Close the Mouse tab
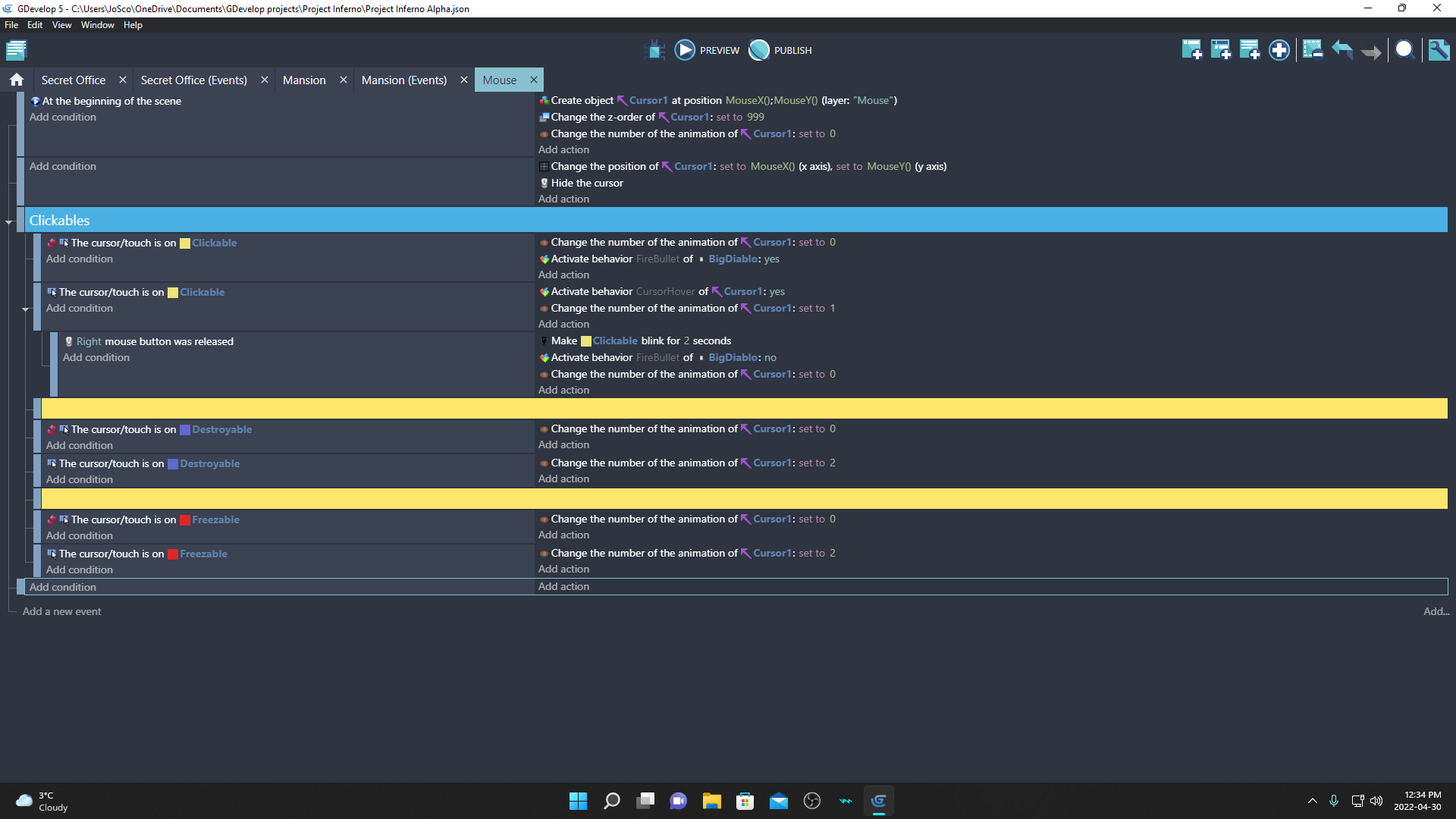1456x819 pixels. [533, 80]
